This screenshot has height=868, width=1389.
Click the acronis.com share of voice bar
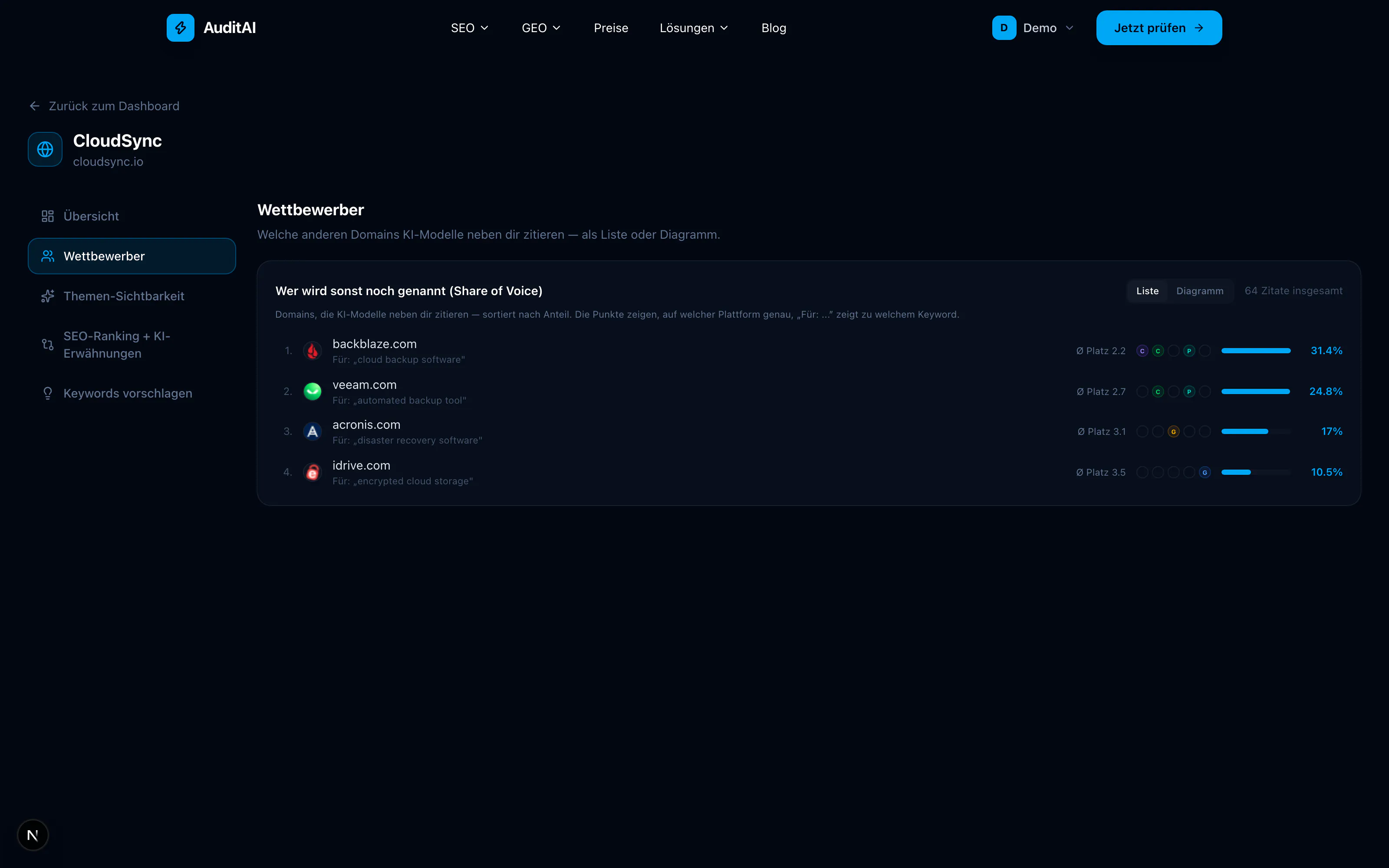(x=1256, y=432)
